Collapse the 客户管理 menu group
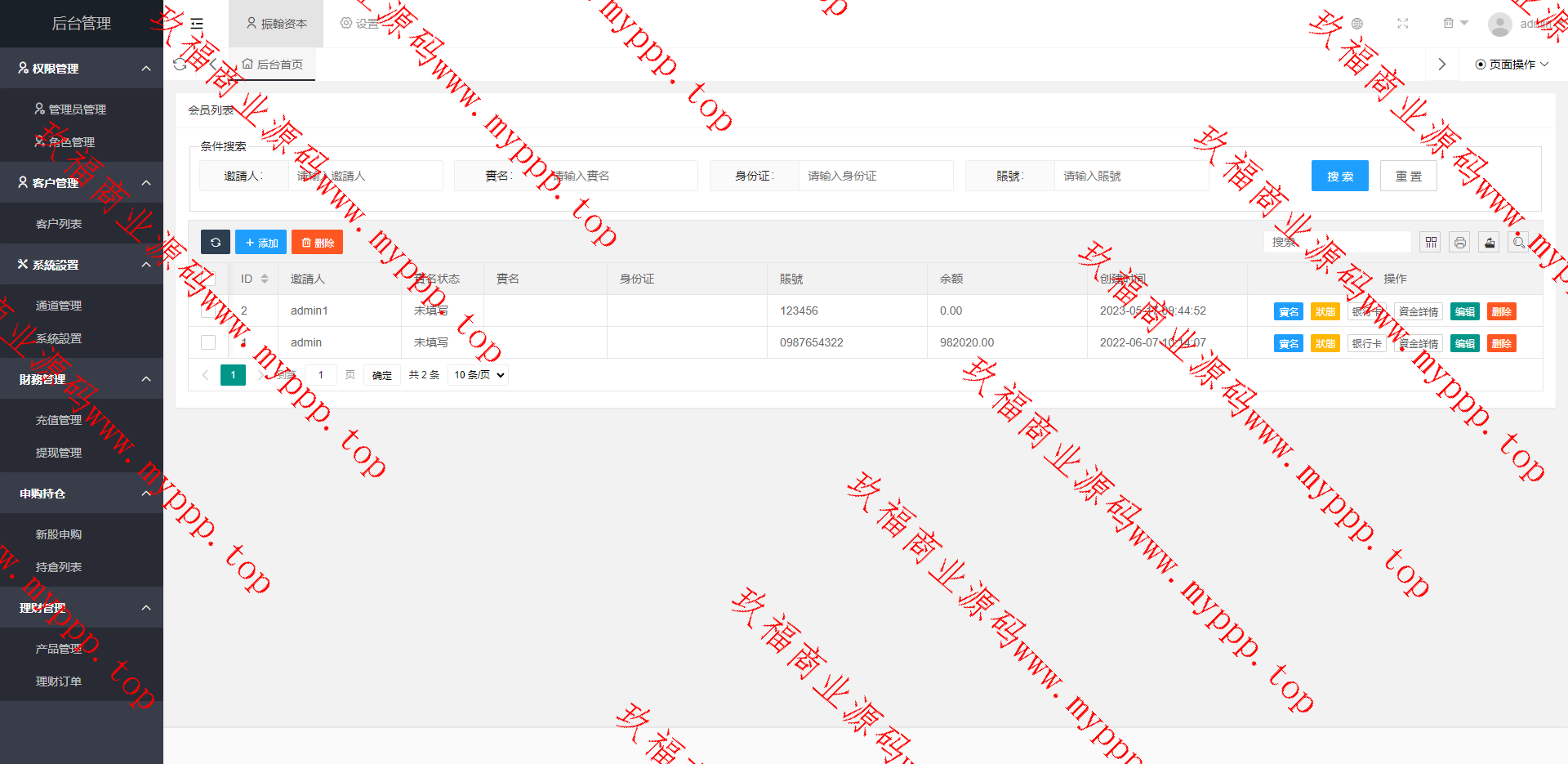This screenshot has height=764, width=1568. [x=82, y=182]
